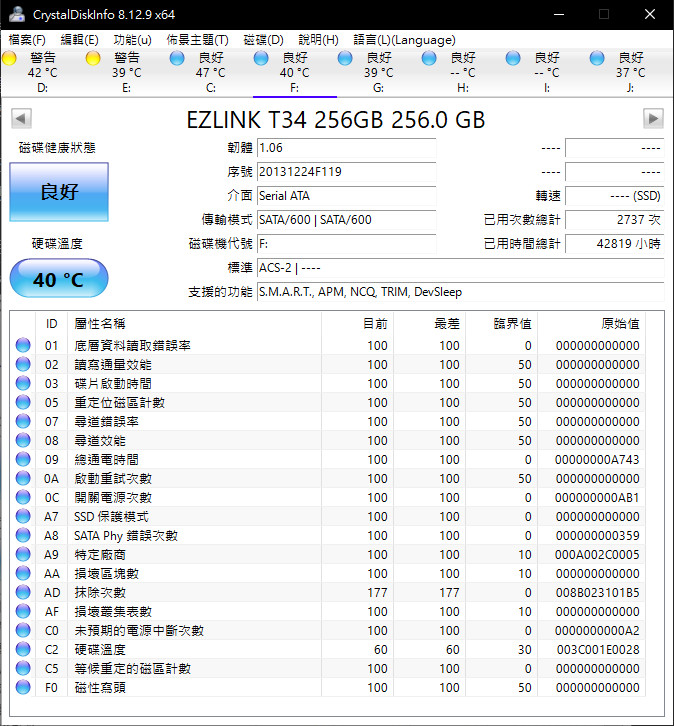Click the 屬性名稱 column header

pos(194,324)
